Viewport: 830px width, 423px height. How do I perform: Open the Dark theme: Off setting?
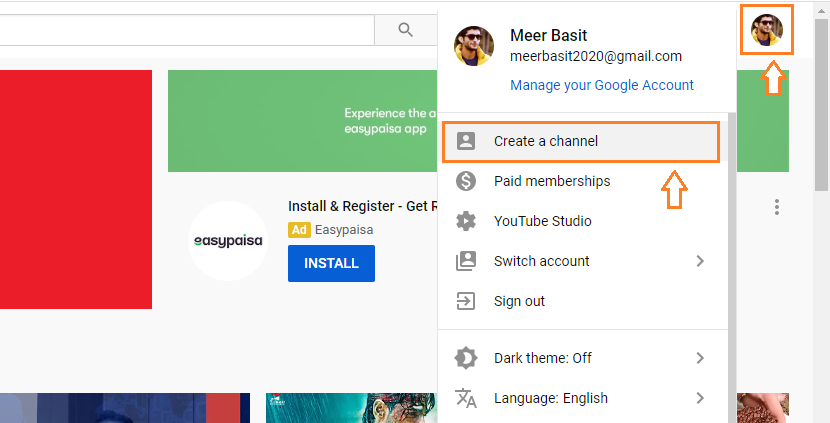[x=583, y=358]
